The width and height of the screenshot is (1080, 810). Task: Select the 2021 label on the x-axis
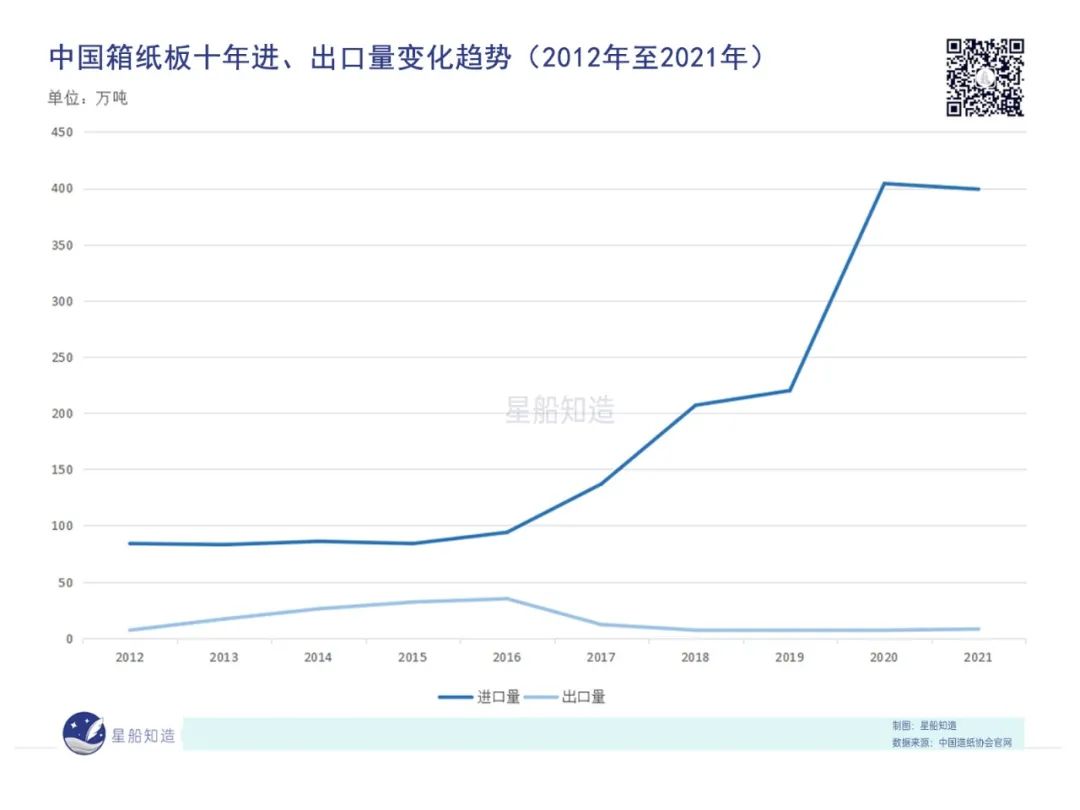pos(978,658)
